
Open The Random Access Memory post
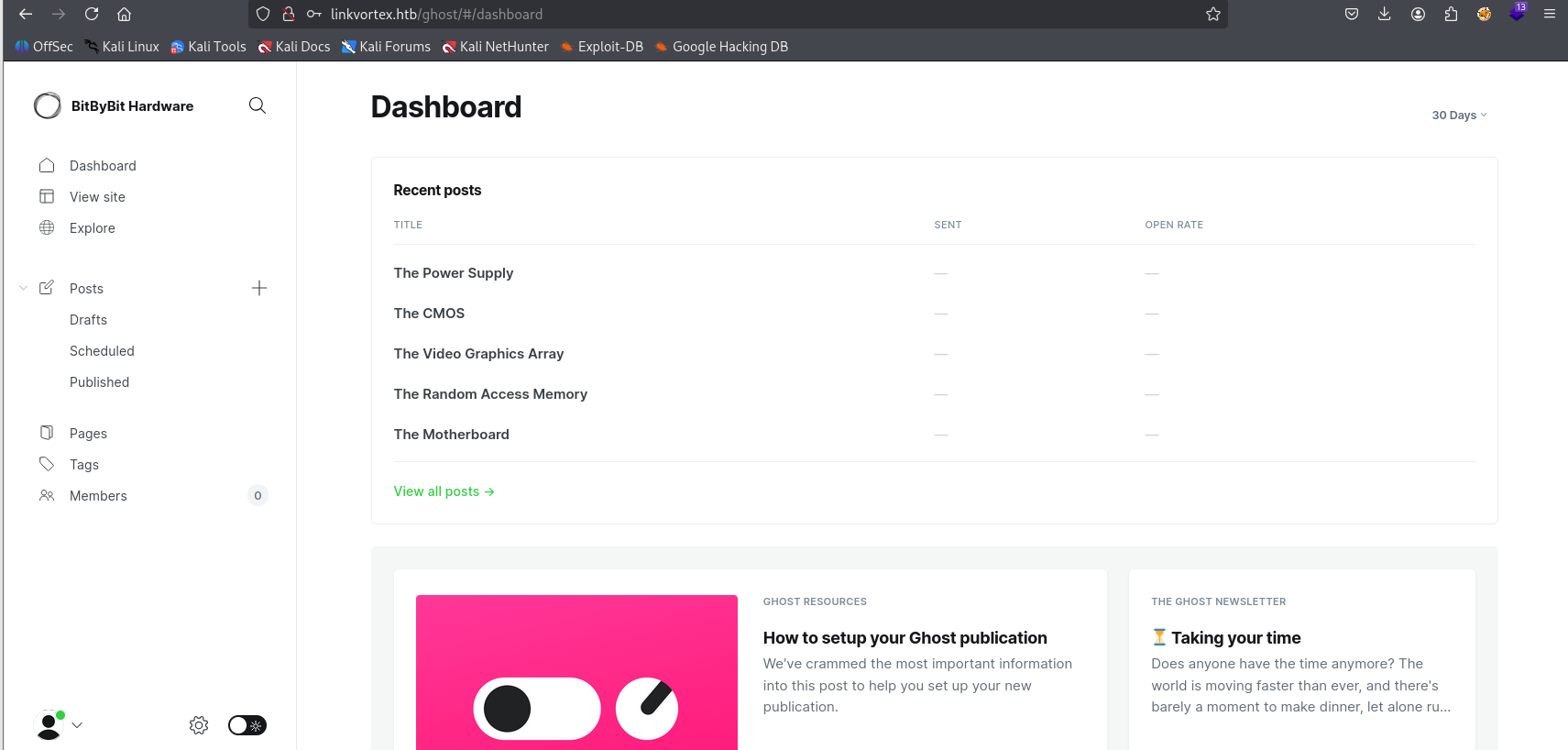click(x=490, y=394)
